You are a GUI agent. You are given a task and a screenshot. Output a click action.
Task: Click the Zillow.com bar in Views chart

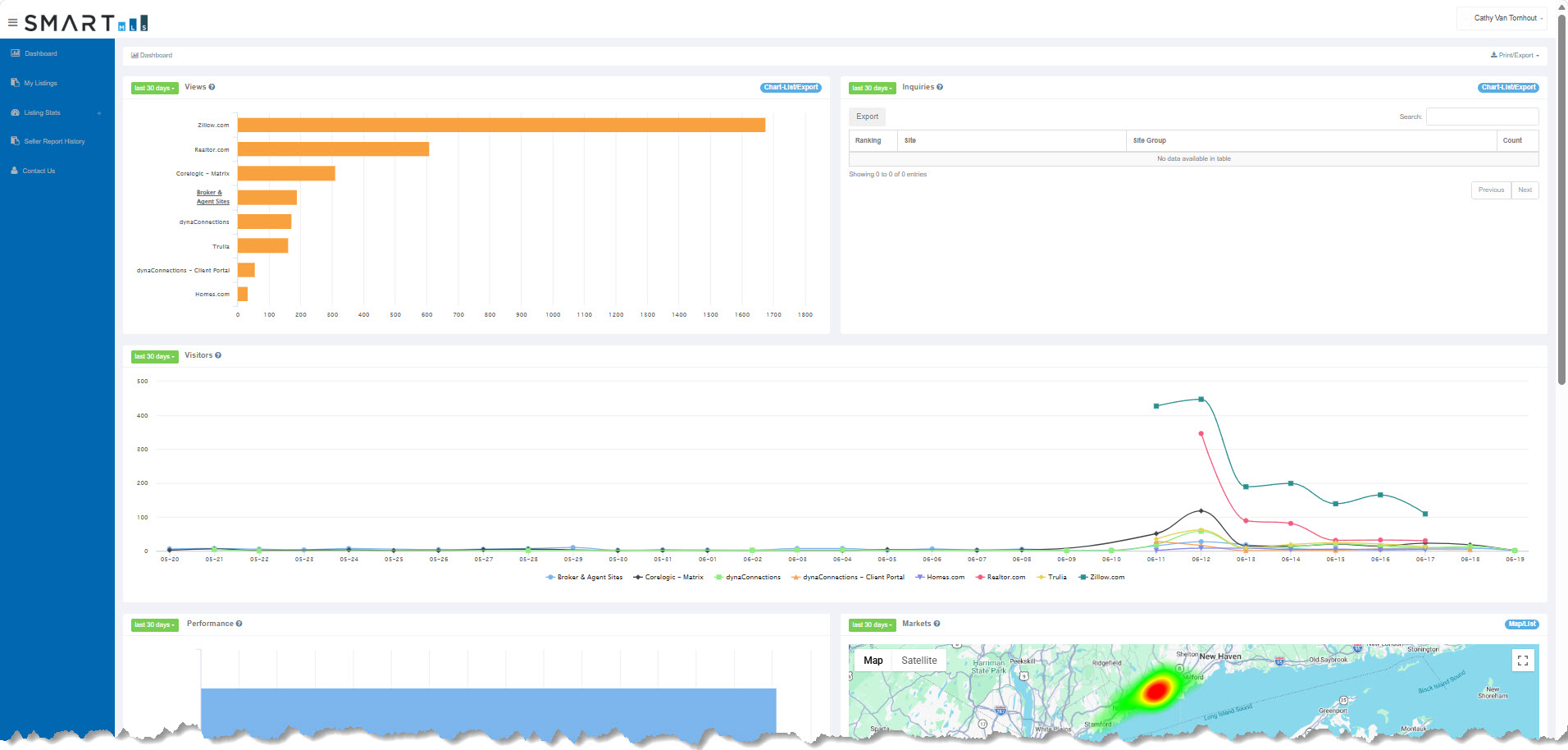pos(501,125)
